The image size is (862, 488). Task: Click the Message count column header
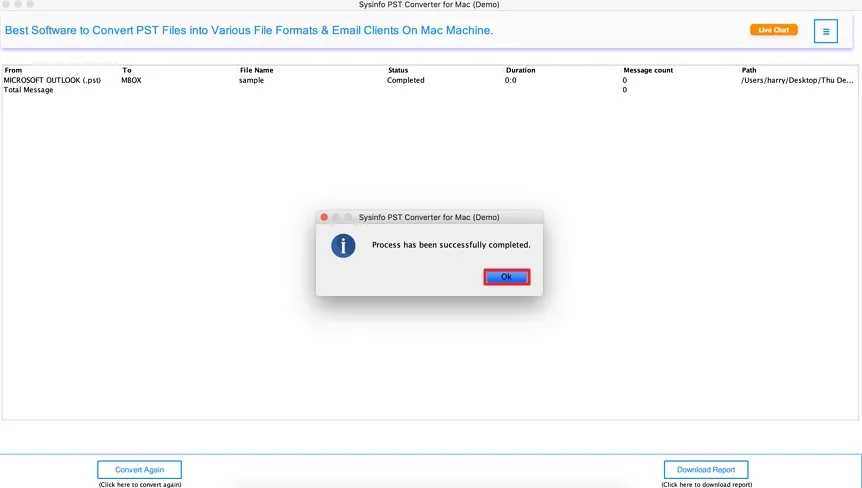648,70
